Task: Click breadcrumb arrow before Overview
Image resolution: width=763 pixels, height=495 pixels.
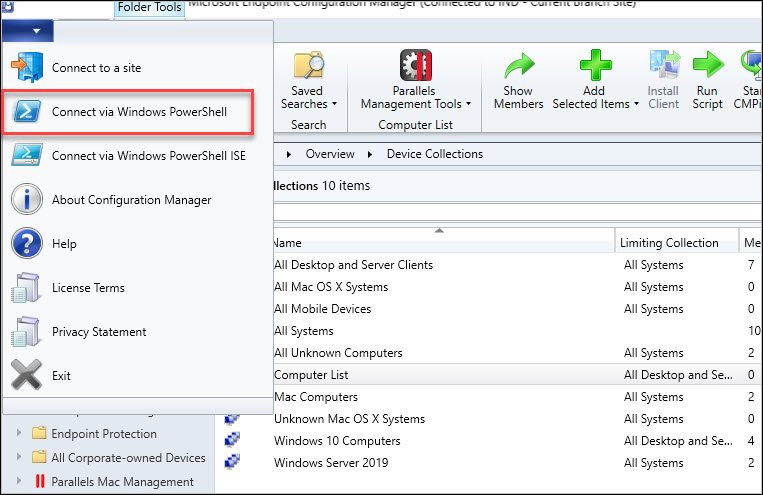Action: (x=289, y=154)
